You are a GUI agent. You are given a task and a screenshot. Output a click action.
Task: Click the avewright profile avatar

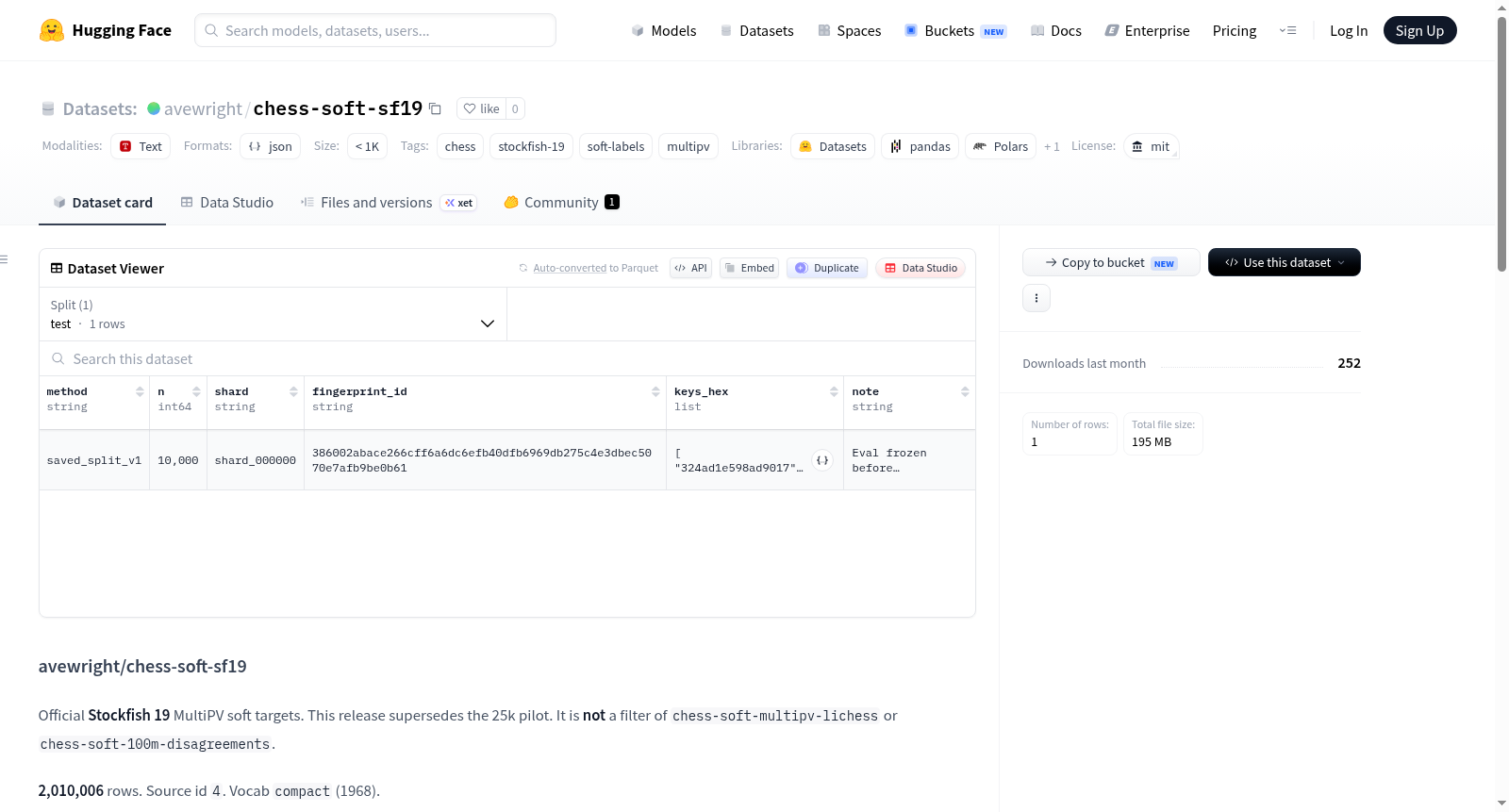(x=154, y=108)
